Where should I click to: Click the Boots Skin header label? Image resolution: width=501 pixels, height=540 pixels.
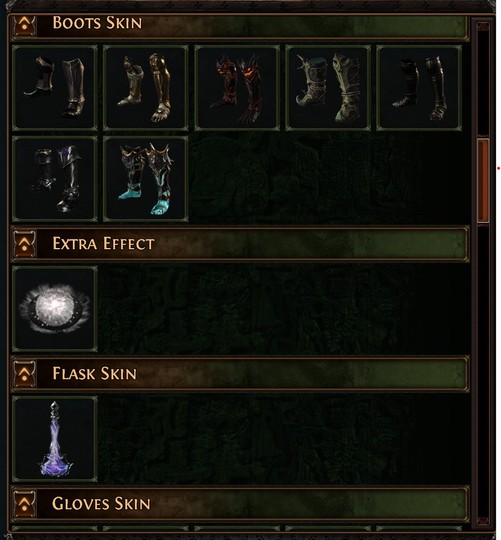97,23
